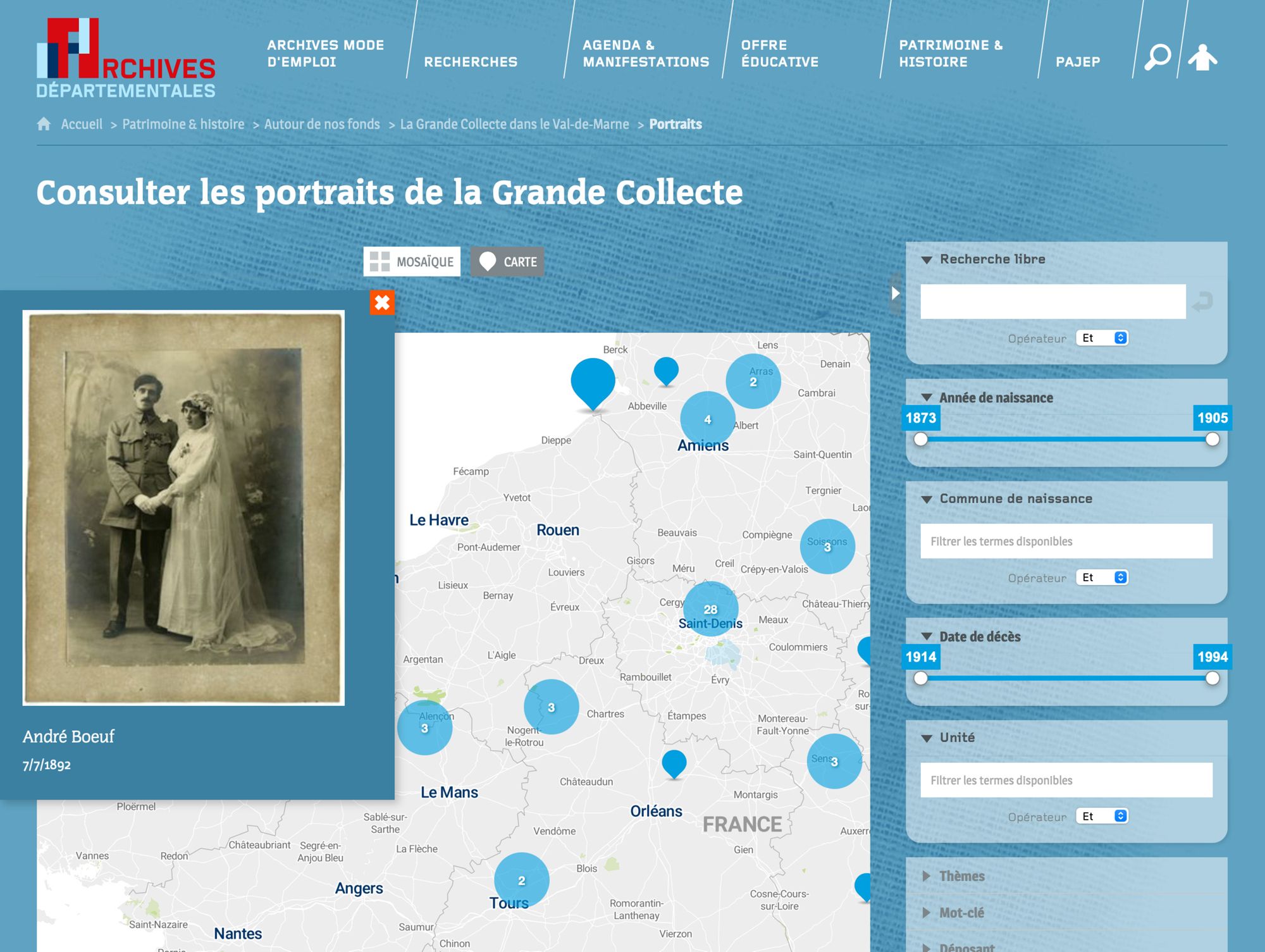Switch to Mosaïque view
Screen dimensions: 1265x952
412,262
